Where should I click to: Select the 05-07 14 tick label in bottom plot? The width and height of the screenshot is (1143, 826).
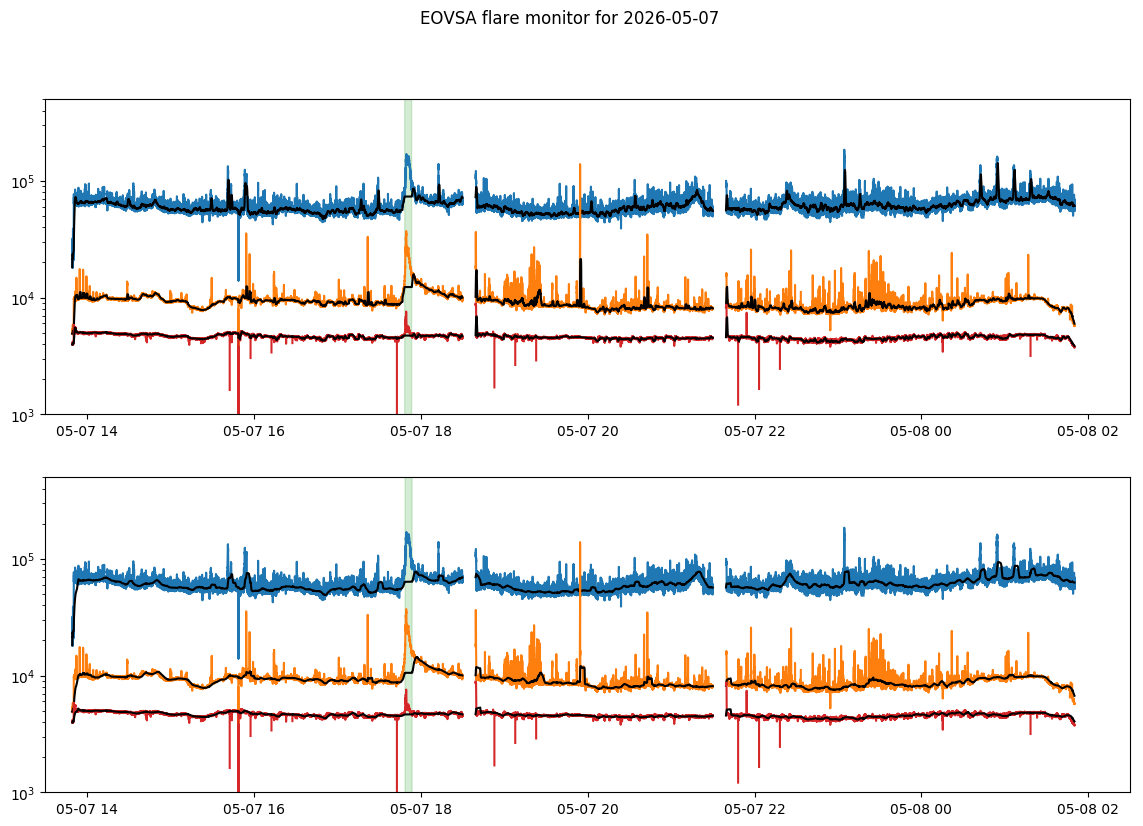pyautogui.click(x=87, y=809)
